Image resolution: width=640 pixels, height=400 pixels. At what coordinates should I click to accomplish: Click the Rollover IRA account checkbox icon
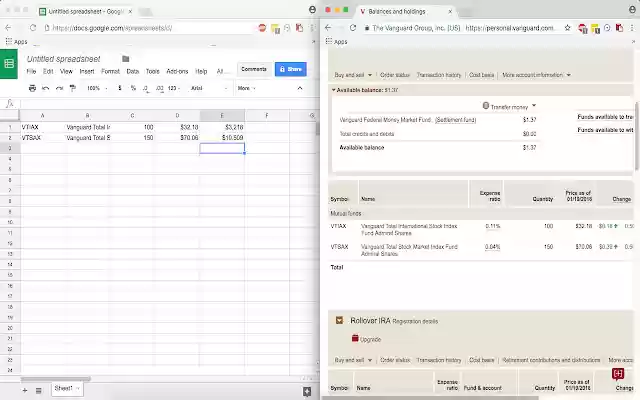(339, 320)
